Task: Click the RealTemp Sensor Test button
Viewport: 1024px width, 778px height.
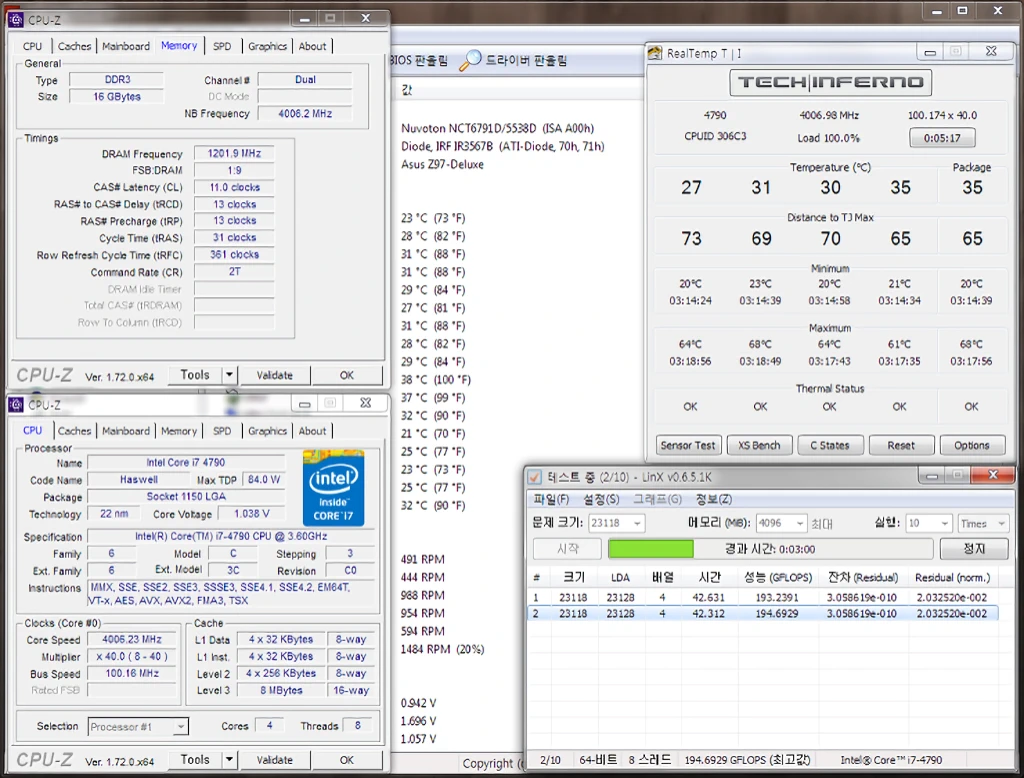Action: [x=688, y=446]
